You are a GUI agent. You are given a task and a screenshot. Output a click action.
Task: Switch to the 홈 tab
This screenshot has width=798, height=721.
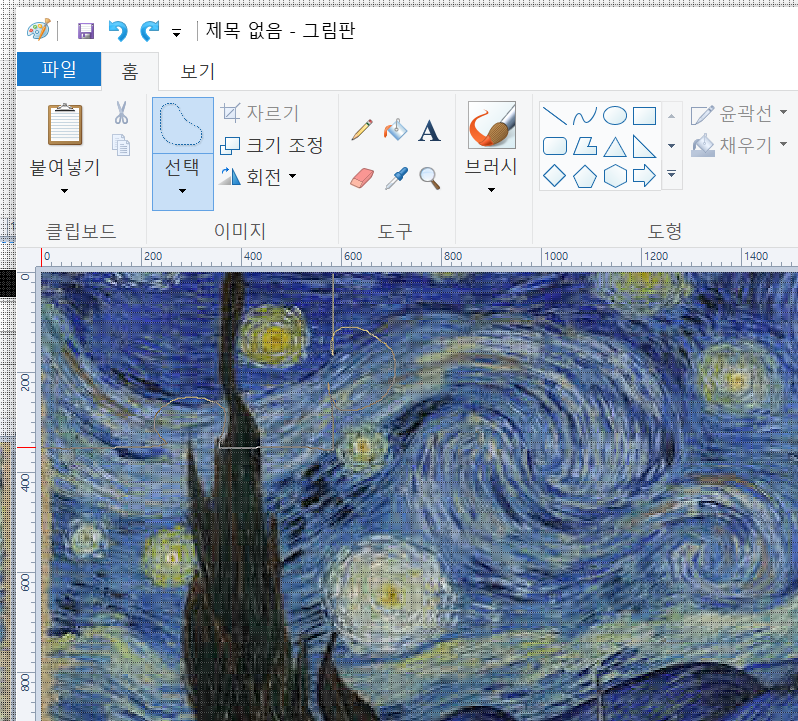(130, 71)
